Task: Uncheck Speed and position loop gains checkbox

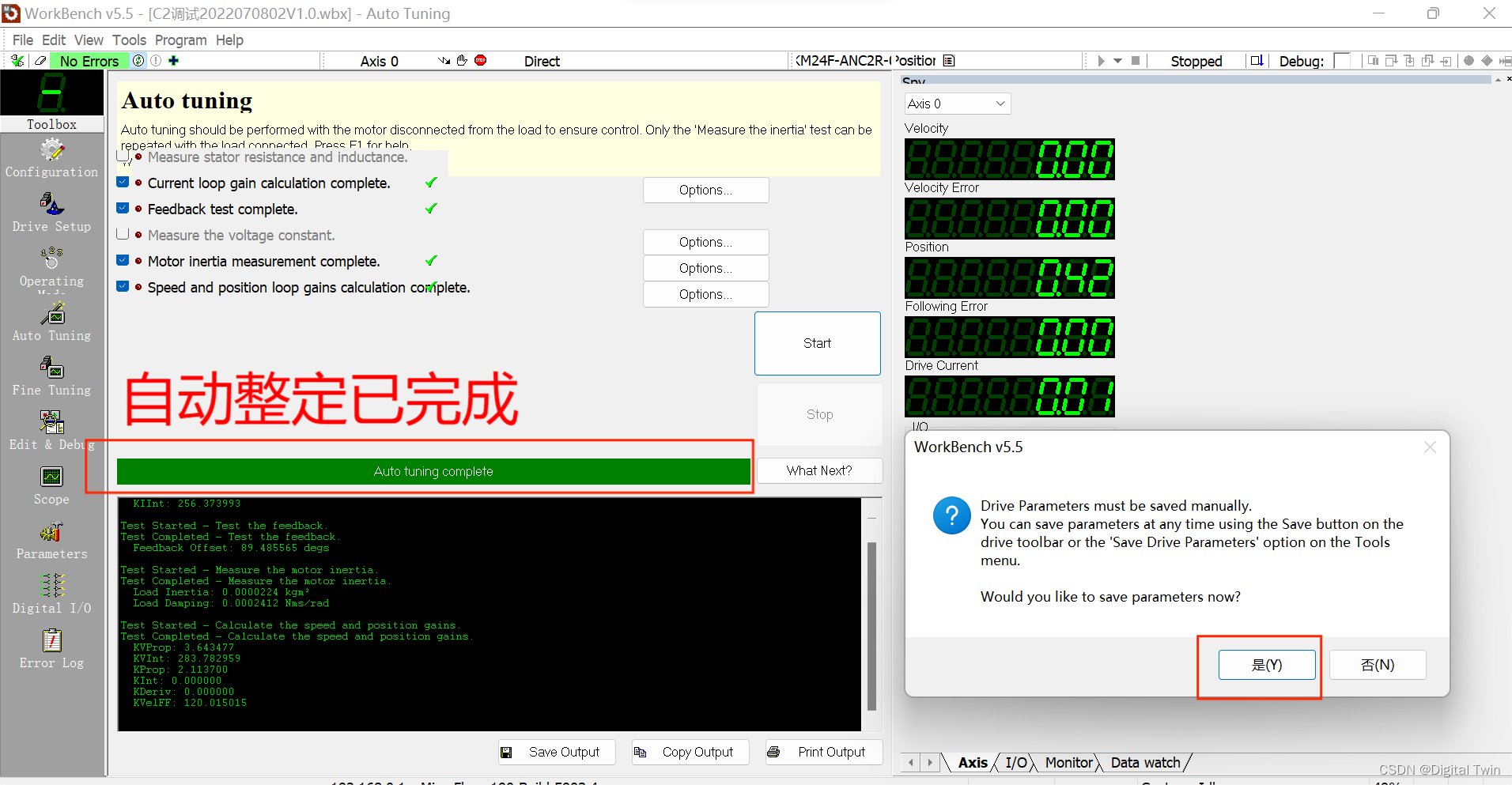Action: point(123,286)
